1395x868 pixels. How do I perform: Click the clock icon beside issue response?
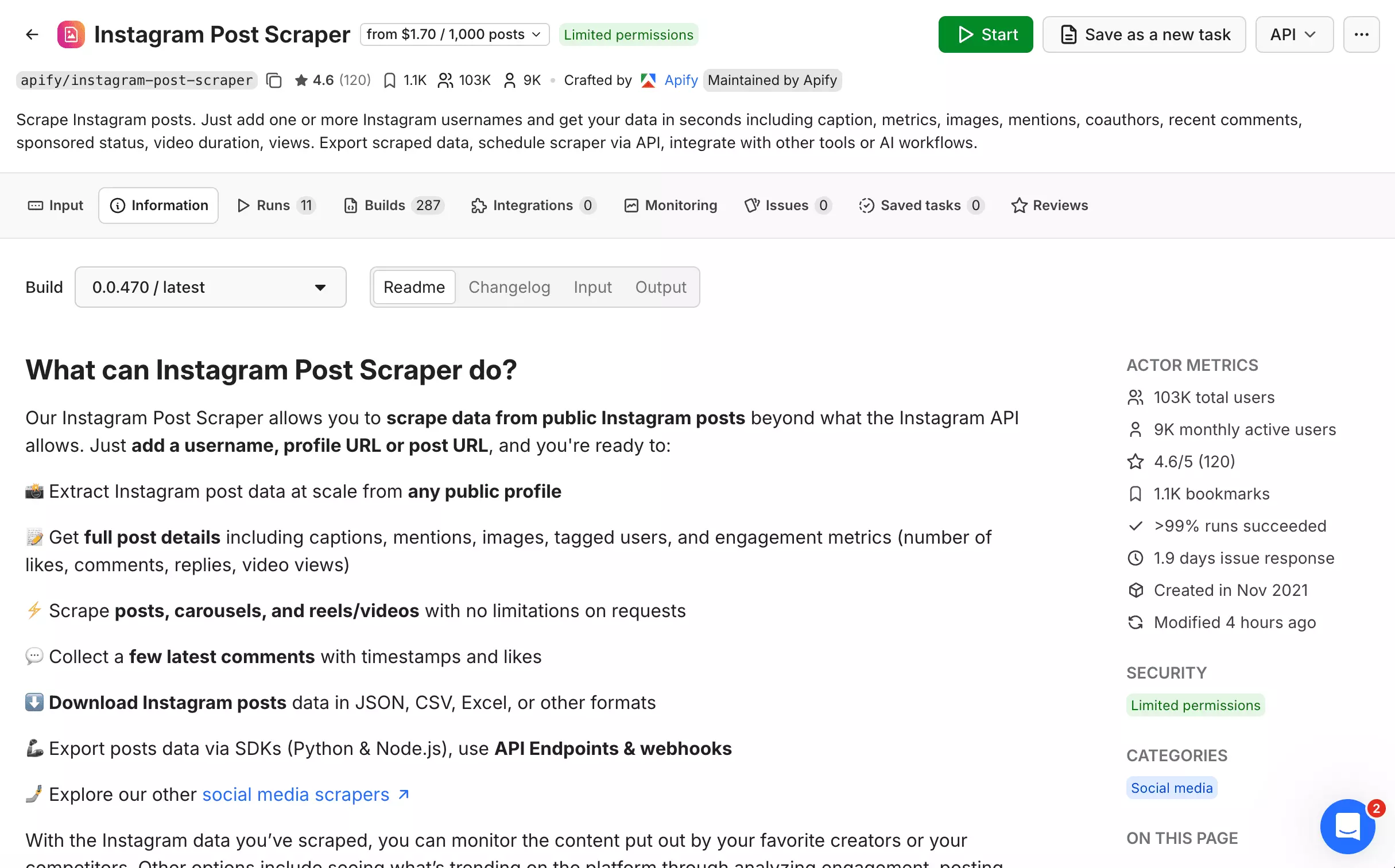1136,558
